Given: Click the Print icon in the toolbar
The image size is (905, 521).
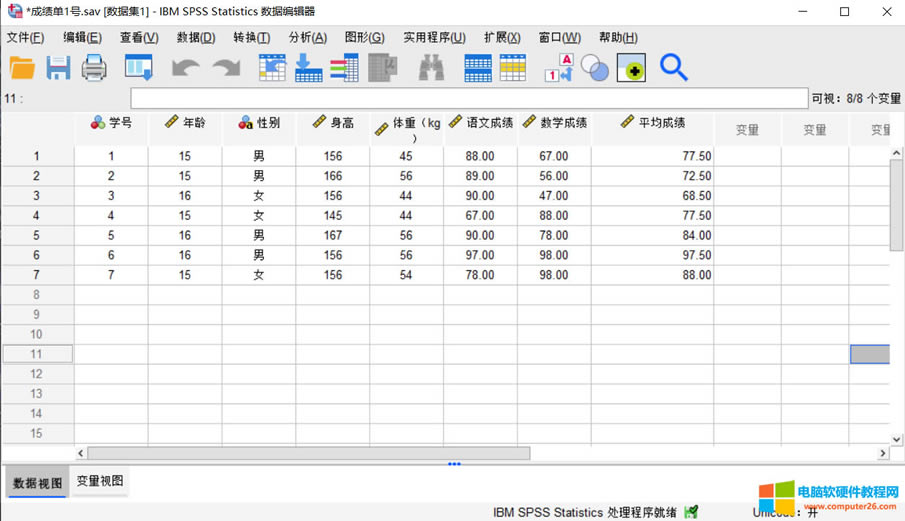Looking at the screenshot, I should pos(94,68).
